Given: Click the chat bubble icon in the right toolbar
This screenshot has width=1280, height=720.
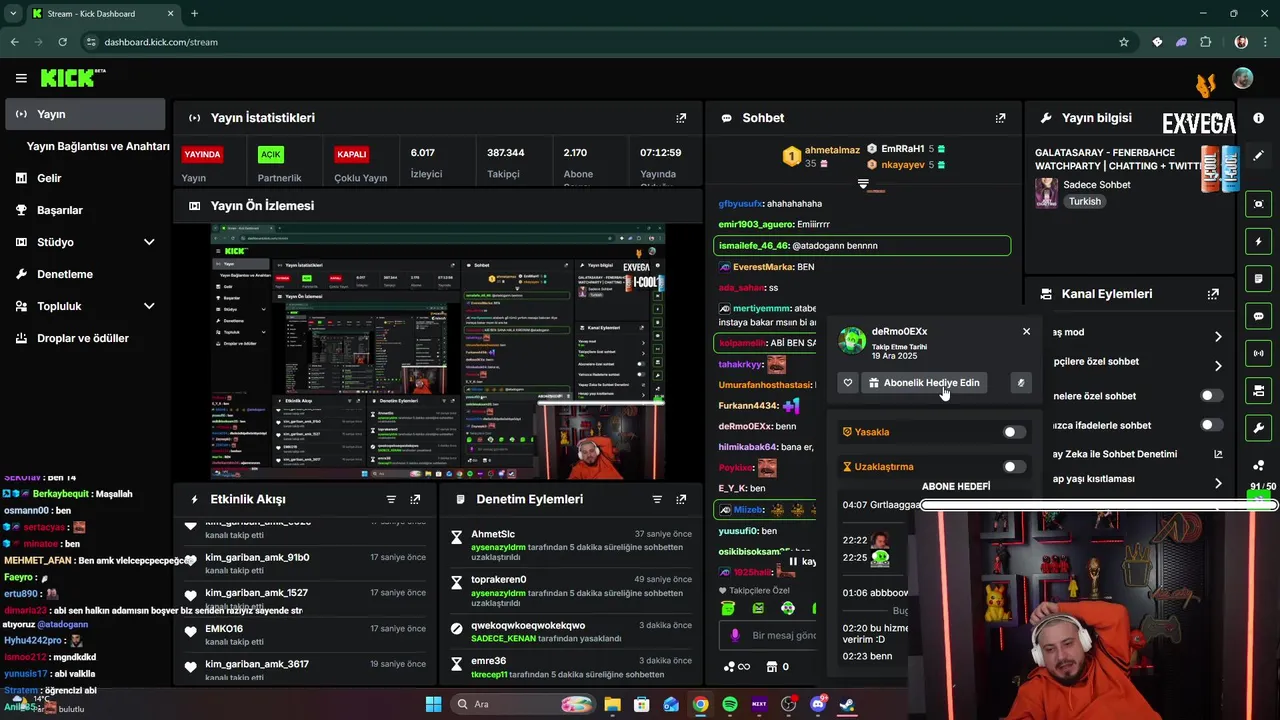Looking at the screenshot, I should point(1258,316).
